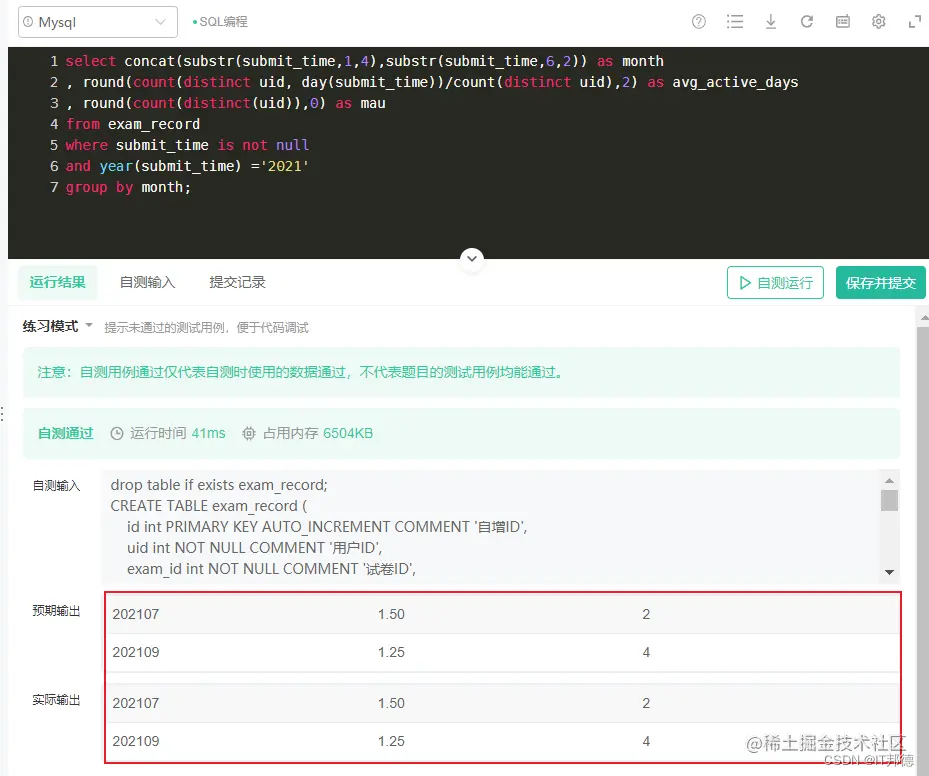The image size is (929, 776).
Task: Click the self-test input scrollbar thumb
Action: (x=889, y=500)
